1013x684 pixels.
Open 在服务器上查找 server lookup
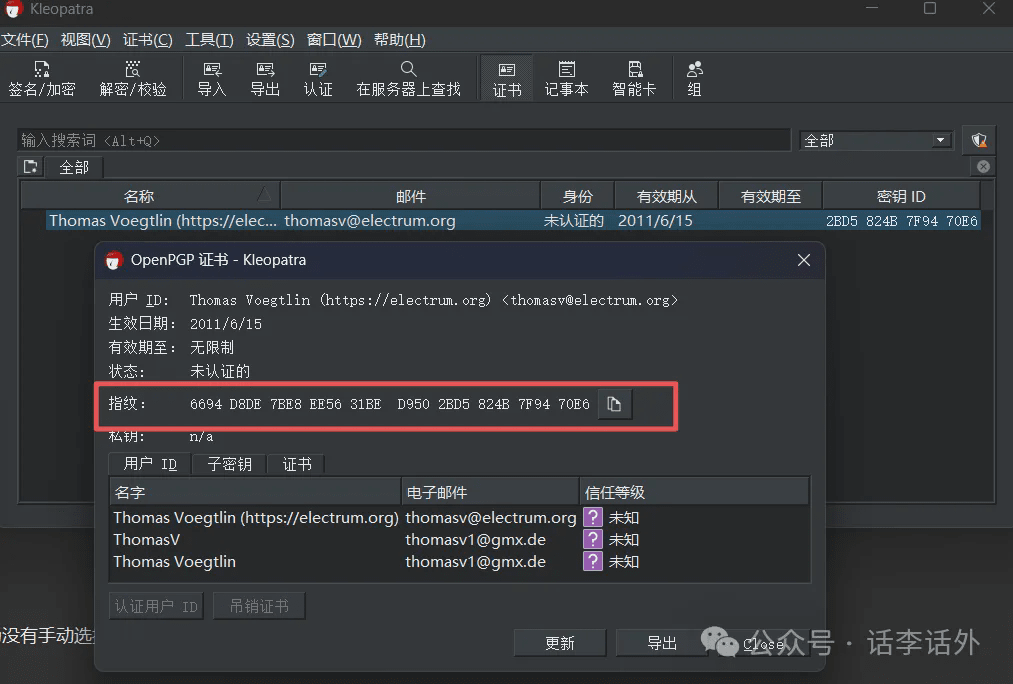408,78
